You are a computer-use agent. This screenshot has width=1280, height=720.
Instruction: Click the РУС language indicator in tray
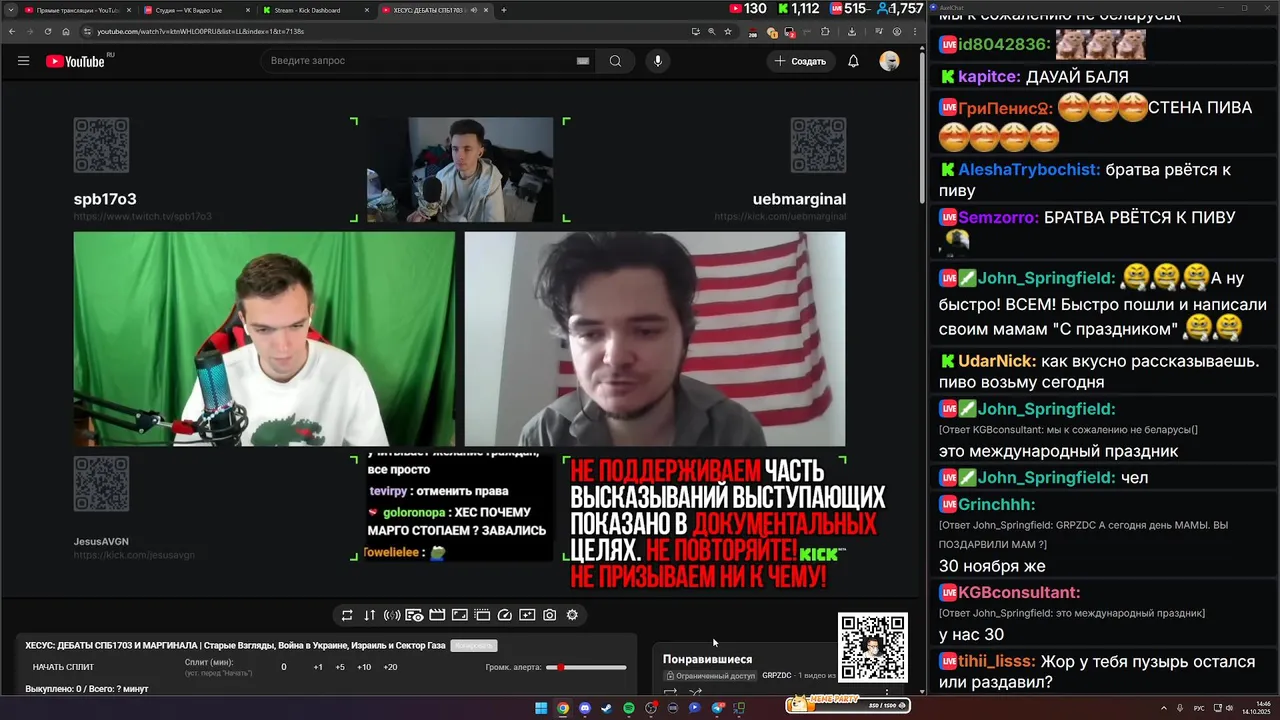tap(1199, 708)
